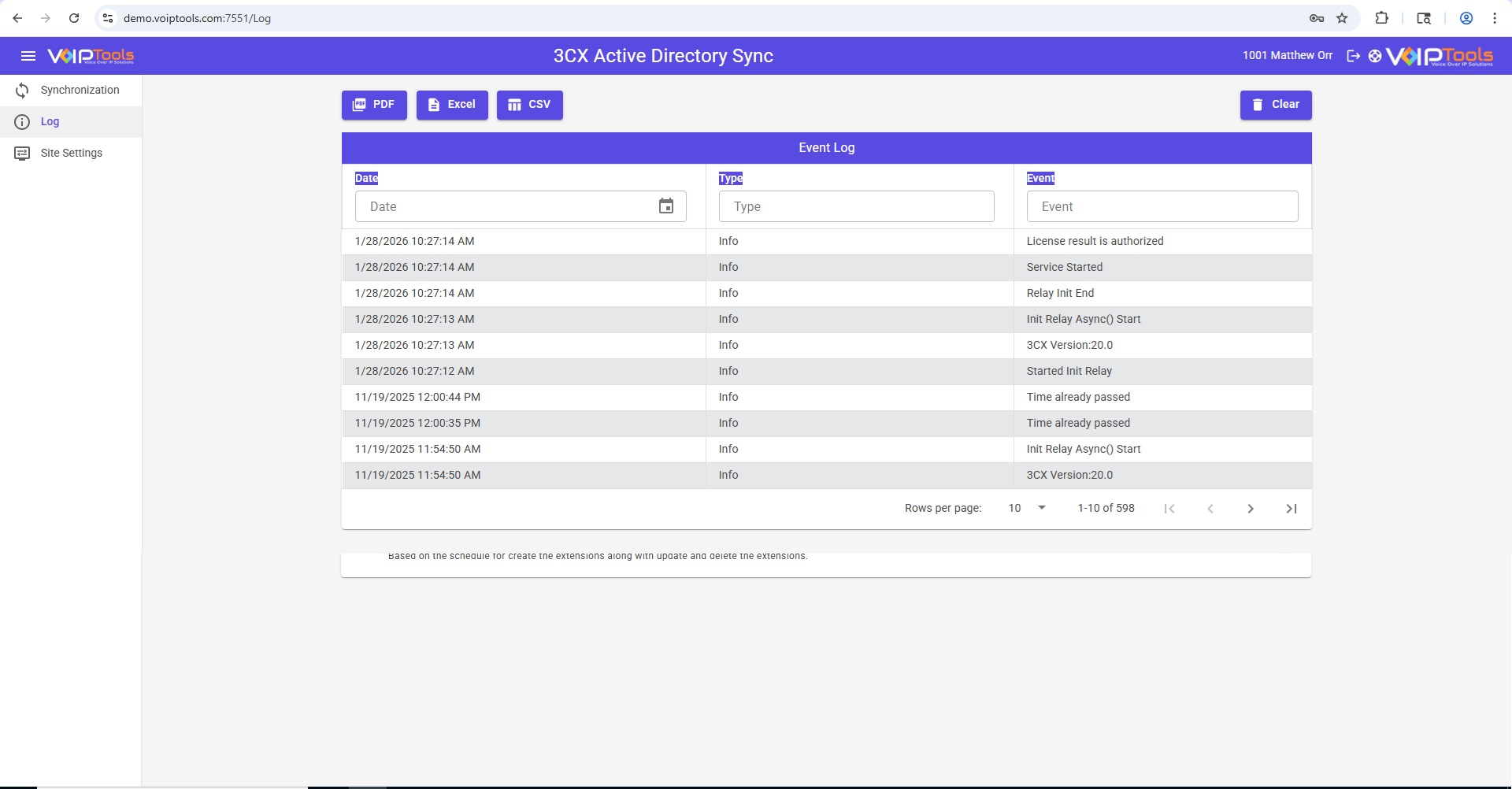Bookmark this page with star icon
This screenshot has height=789, width=1512.
1342,18
